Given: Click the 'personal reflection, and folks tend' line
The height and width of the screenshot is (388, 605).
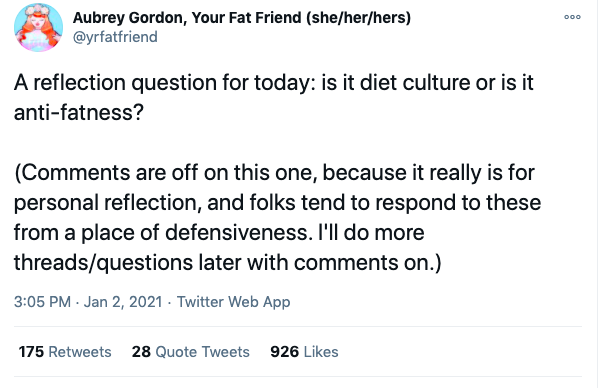Looking at the screenshot, I should (277, 203).
